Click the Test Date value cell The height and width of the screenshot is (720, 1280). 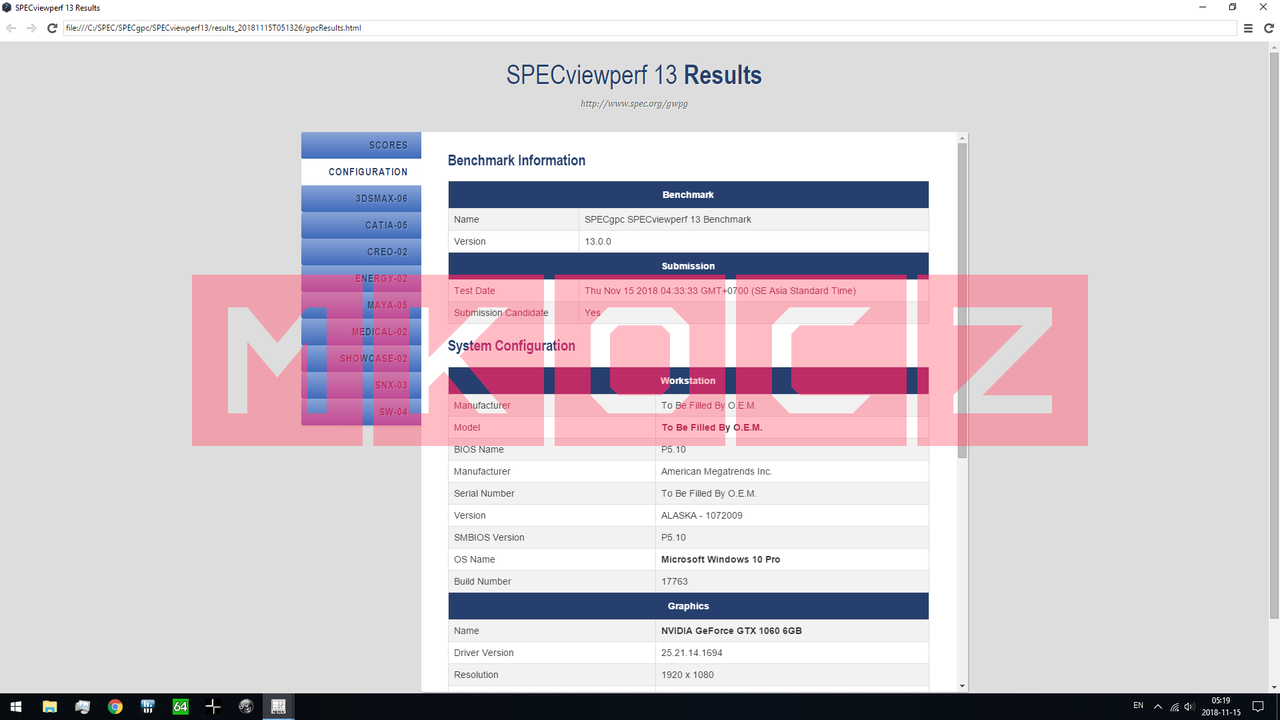753,290
